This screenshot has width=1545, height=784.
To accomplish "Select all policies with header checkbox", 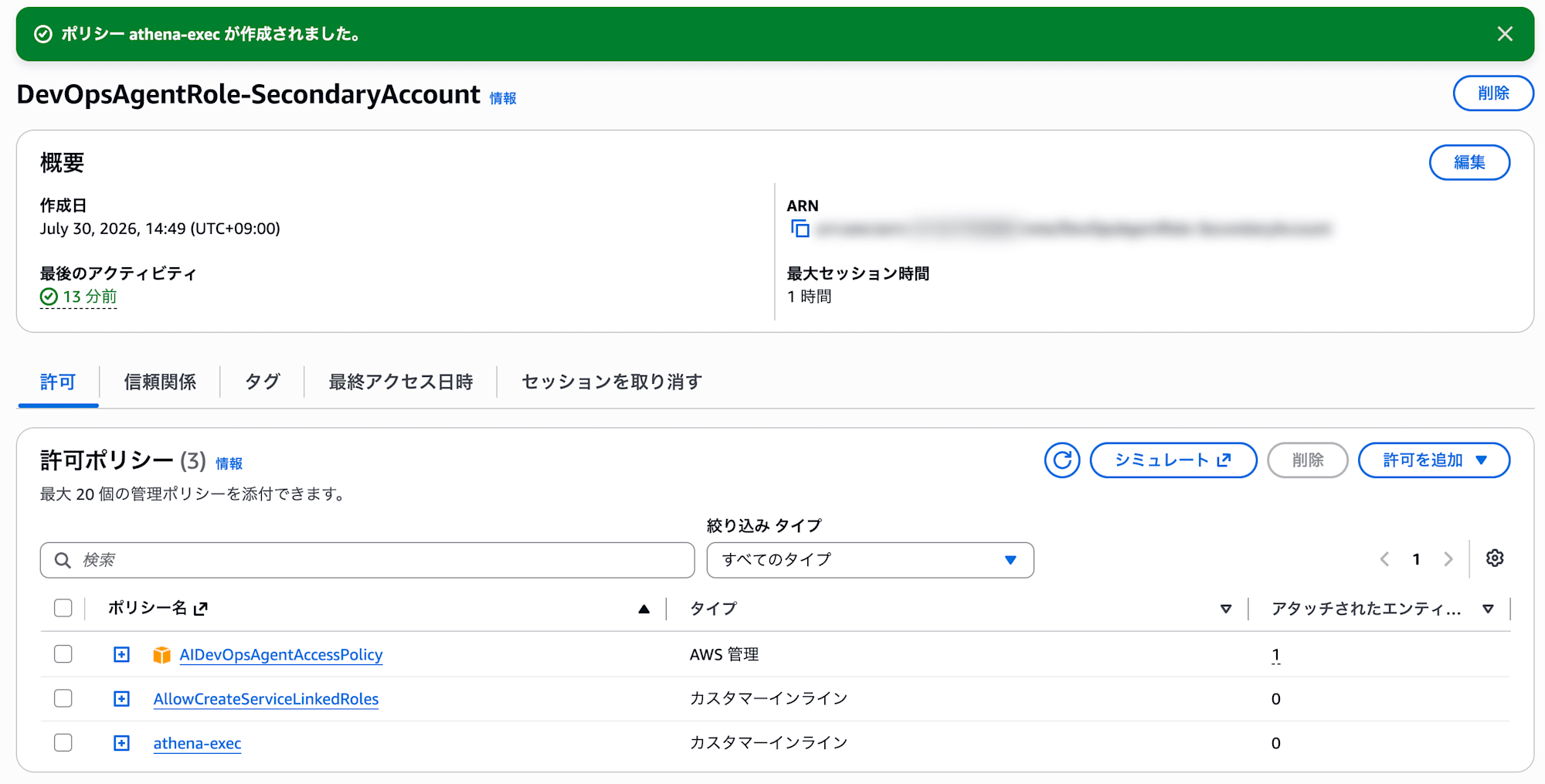I will click(x=63, y=608).
